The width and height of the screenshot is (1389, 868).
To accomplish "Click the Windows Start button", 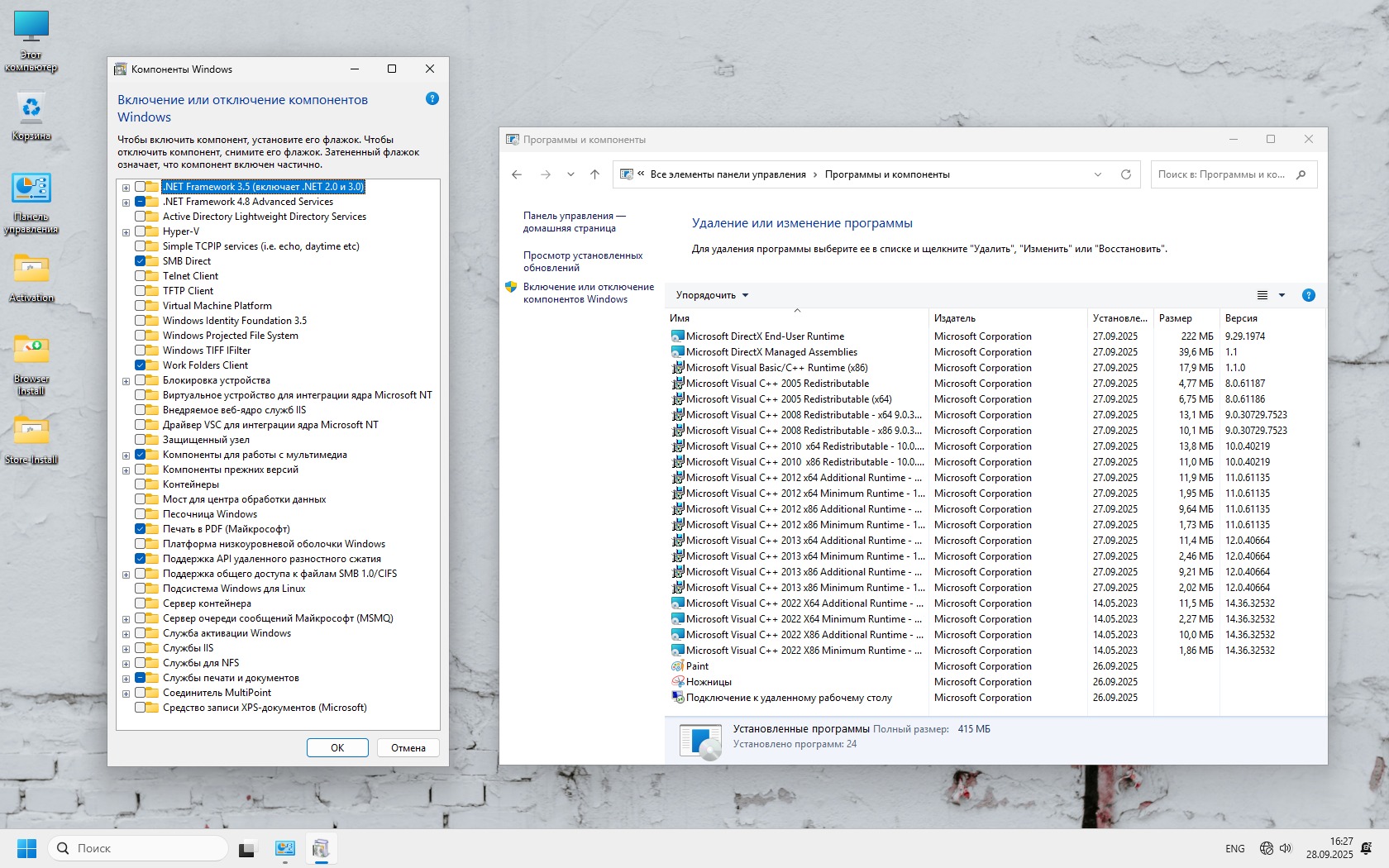I will (x=26, y=848).
